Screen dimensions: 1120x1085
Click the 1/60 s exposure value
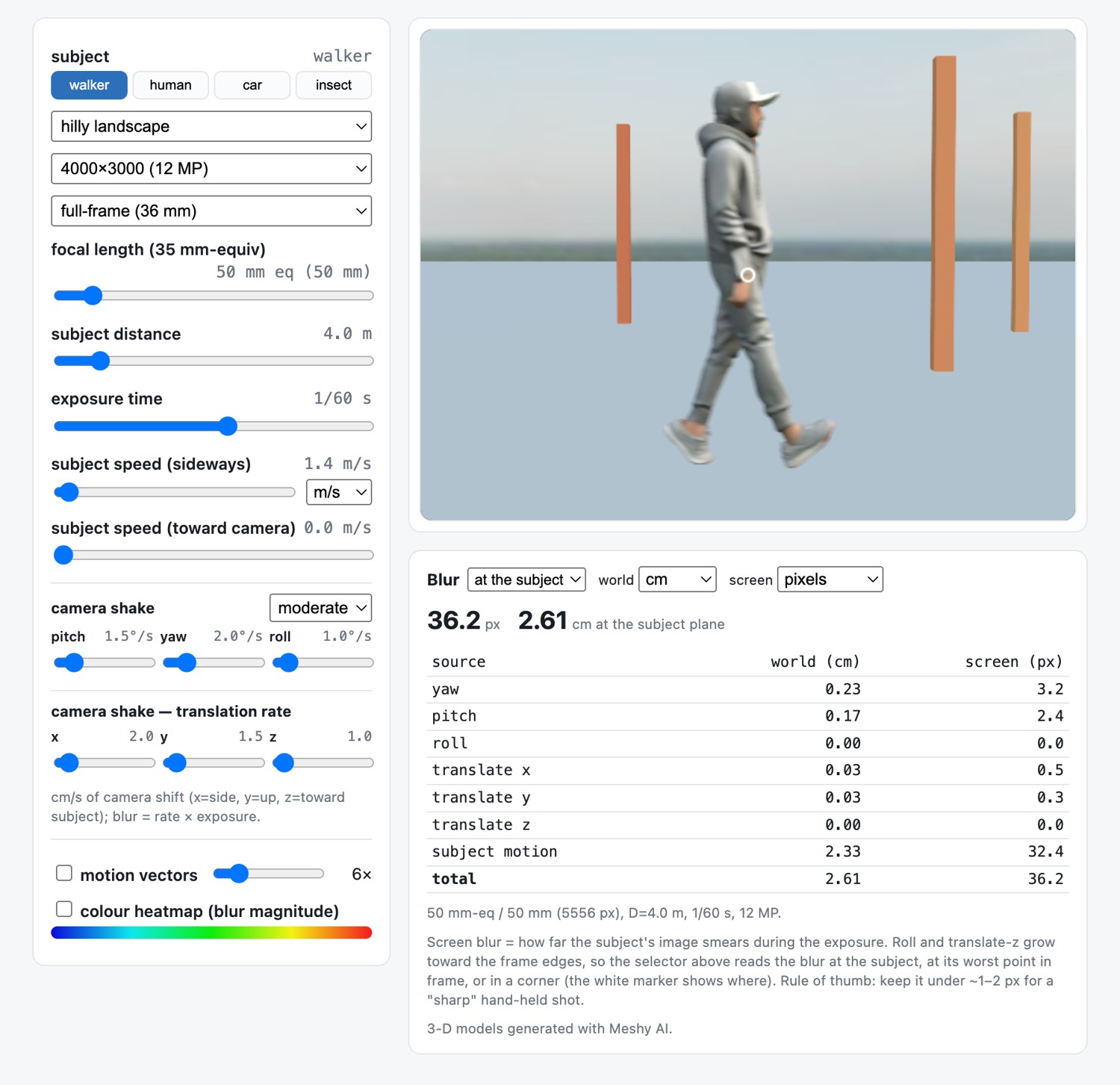tap(342, 399)
